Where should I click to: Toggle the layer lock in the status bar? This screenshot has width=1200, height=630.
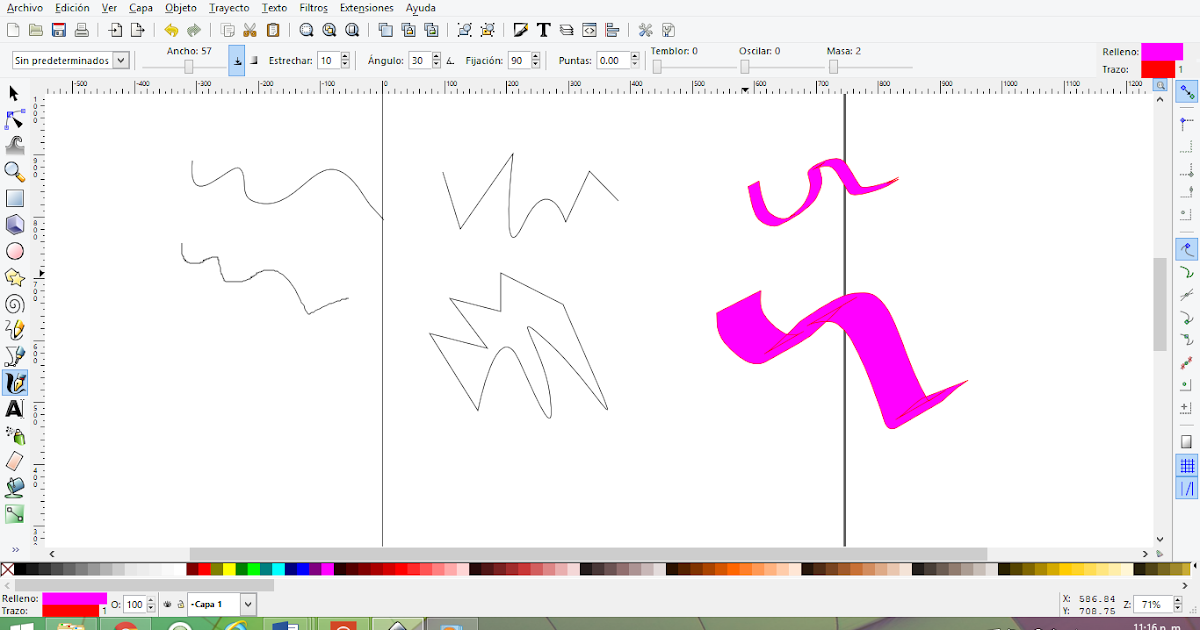point(181,604)
